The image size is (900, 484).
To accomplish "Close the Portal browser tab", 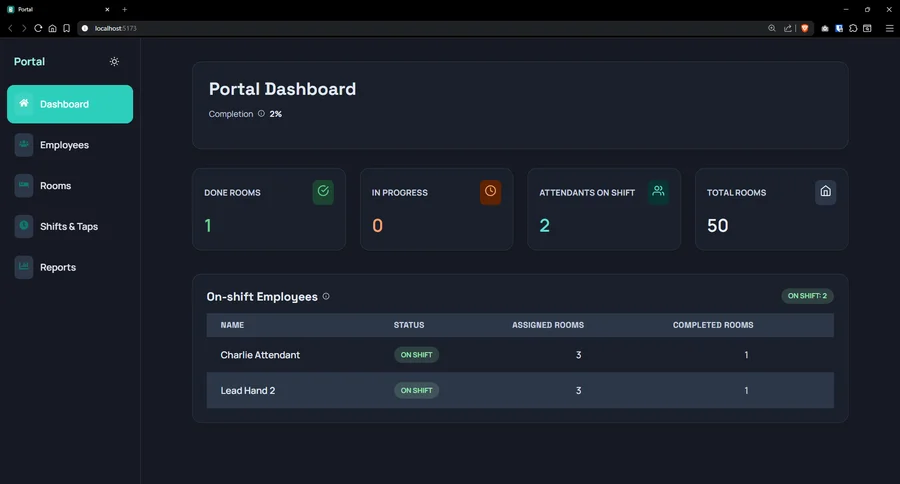I will (x=107, y=9).
